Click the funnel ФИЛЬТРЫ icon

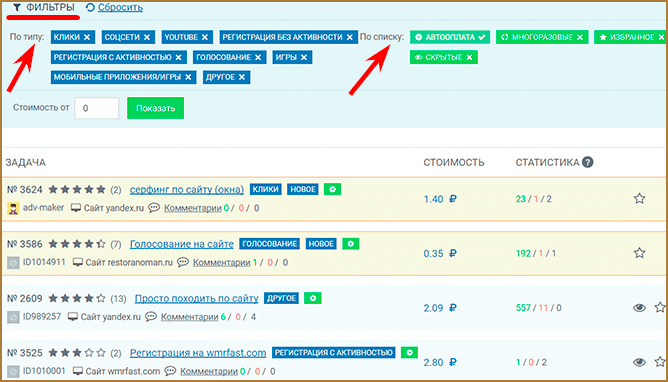click(17, 7)
